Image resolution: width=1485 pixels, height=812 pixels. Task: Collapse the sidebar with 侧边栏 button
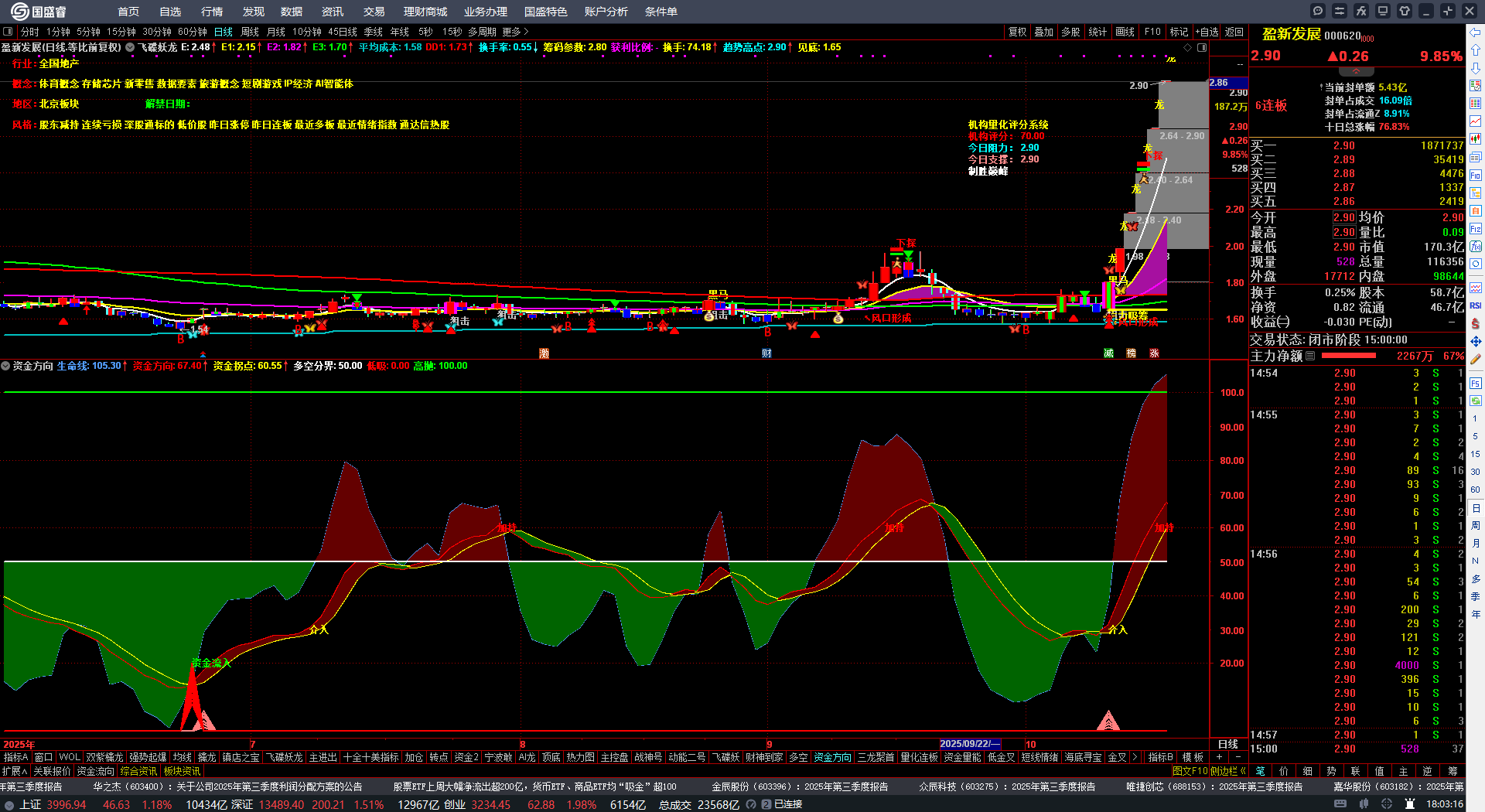click(x=1225, y=771)
